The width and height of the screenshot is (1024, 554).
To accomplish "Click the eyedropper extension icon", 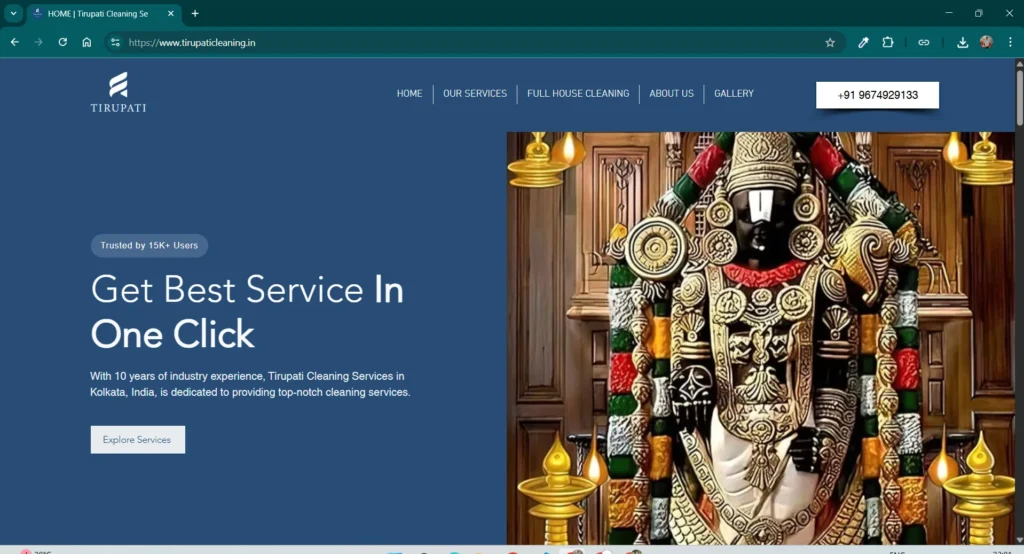I will [x=863, y=42].
